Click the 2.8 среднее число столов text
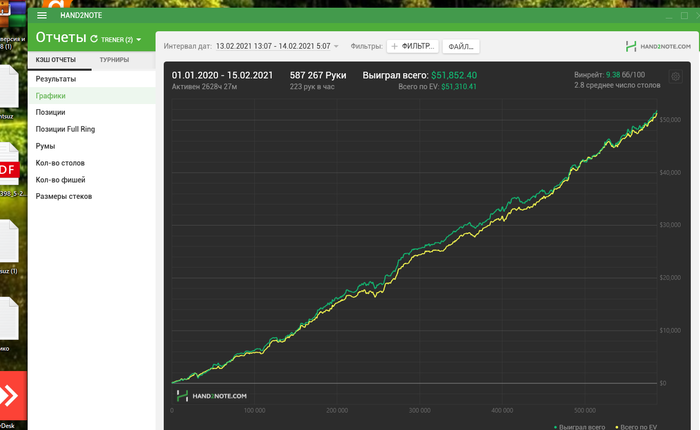Screen dimensions: 700x430 (617, 85)
